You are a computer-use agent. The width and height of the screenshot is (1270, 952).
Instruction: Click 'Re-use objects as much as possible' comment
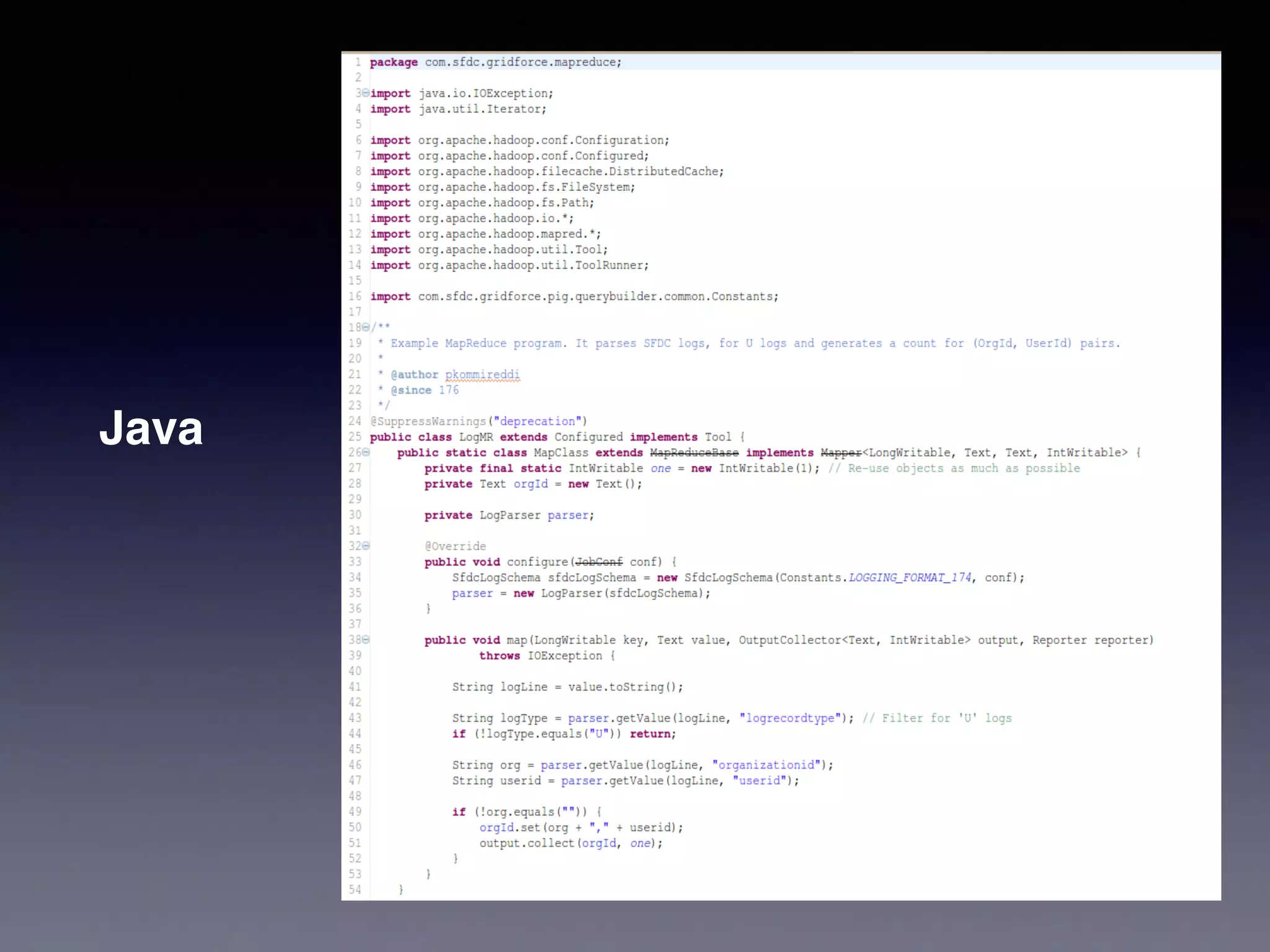[x=954, y=469]
